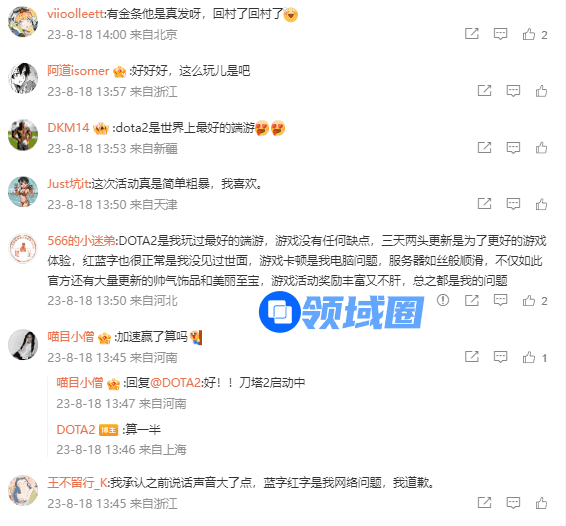Visit DOTA2 blogger's profile name
Screen dimensions: 566x526
click(75, 430)
